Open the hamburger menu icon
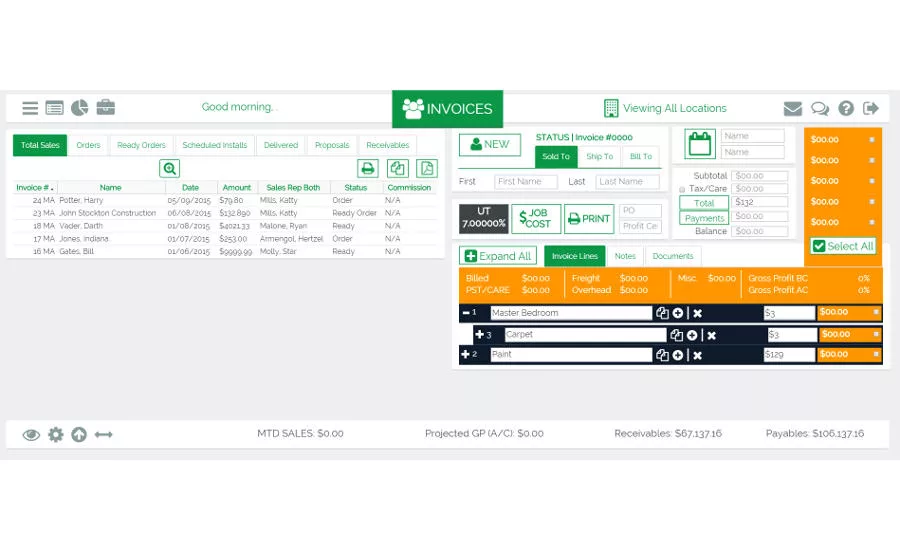This screenshot has width=900, height=550. click(x=30, y=108)
